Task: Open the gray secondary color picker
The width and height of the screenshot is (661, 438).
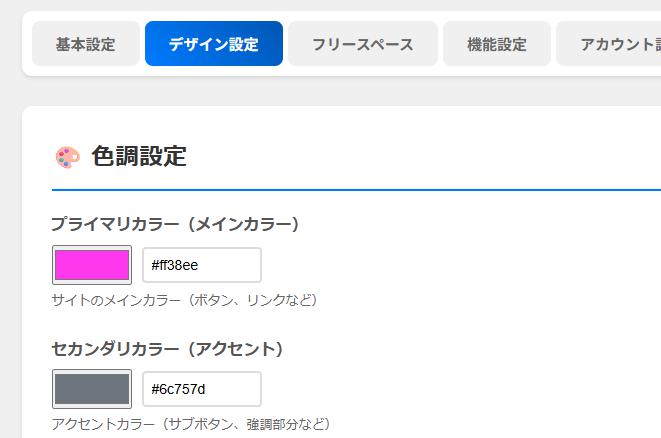Action: pos(92,389)
